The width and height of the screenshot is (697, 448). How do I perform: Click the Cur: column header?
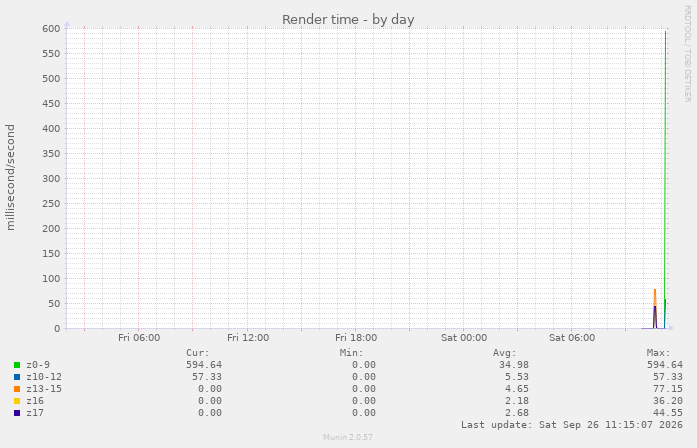(x=197, y=353)
